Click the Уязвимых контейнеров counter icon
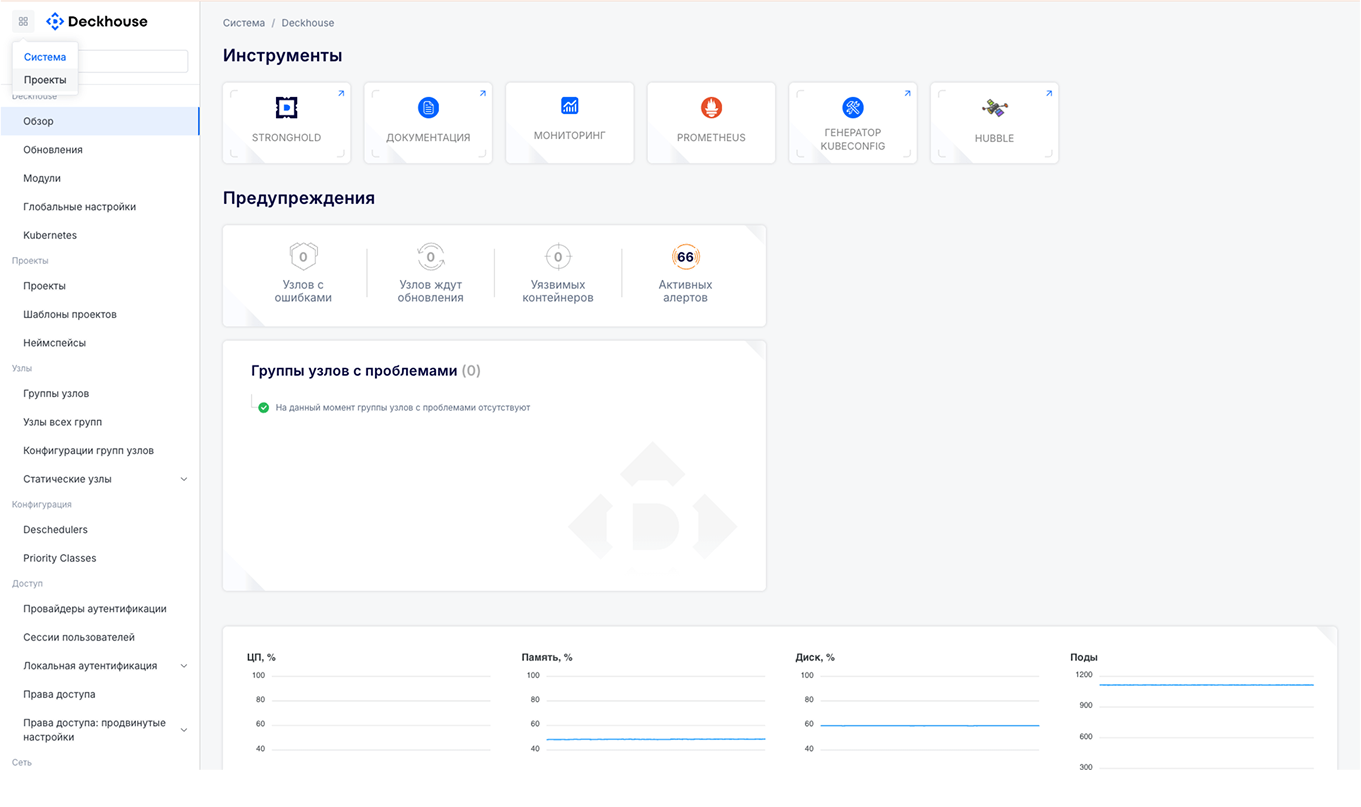The width and height of the screenshot is (1361, 807). pyautogui.click(x=558, y=257)
